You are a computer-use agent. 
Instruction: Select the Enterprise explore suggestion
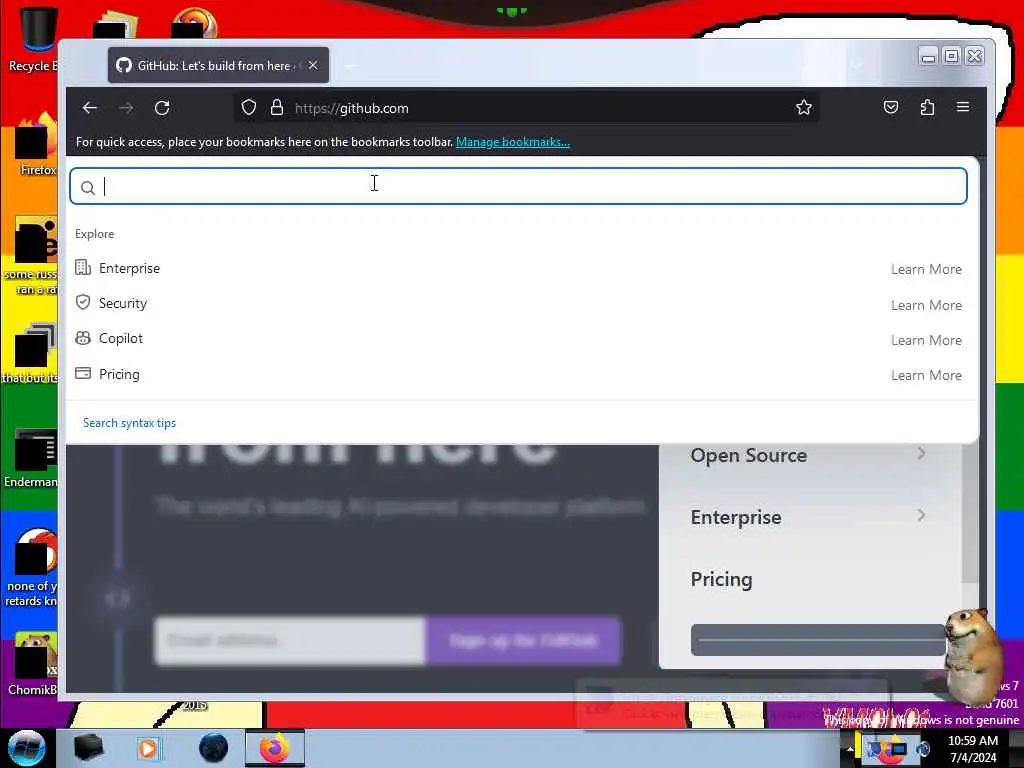point(519,268)
